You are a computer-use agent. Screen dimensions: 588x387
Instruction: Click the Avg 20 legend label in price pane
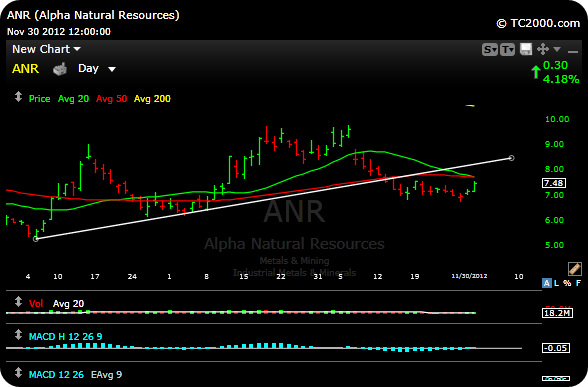pos(74,99)
